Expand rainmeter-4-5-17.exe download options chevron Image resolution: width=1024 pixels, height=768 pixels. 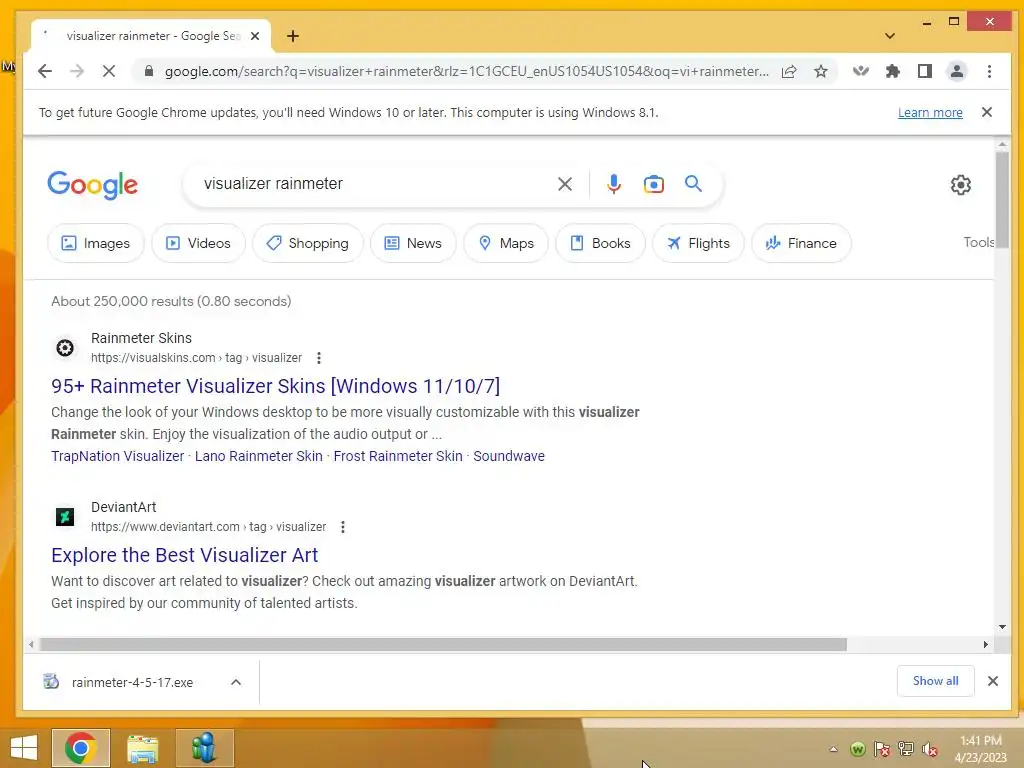click(x=236, y=682)
